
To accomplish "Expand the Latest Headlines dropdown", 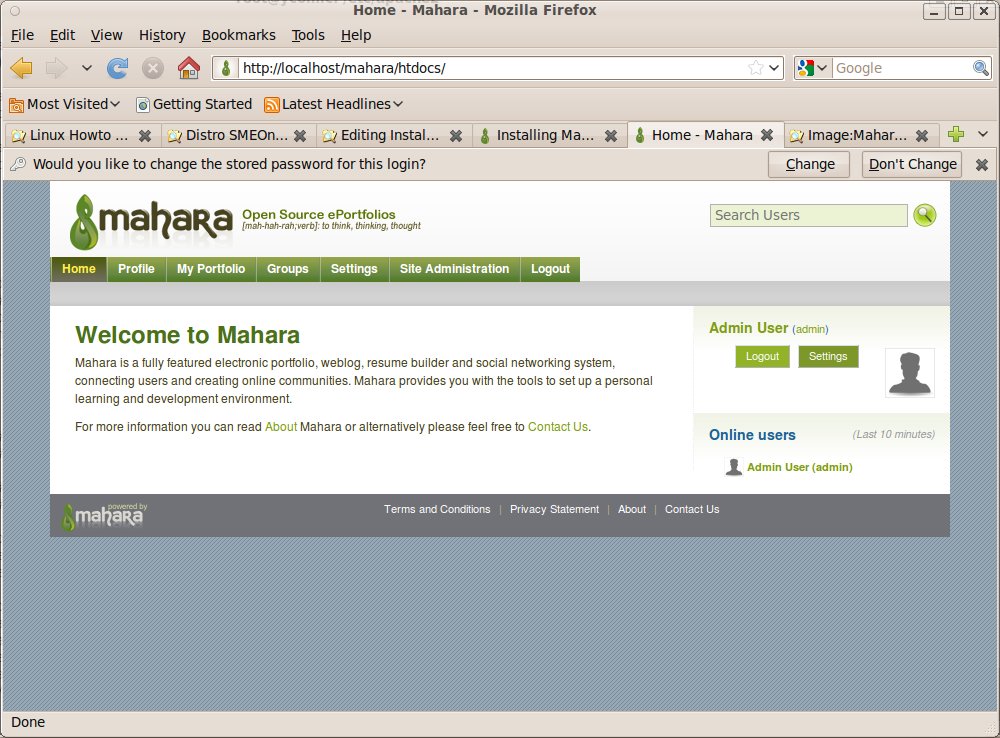I will tap(398, 104).
